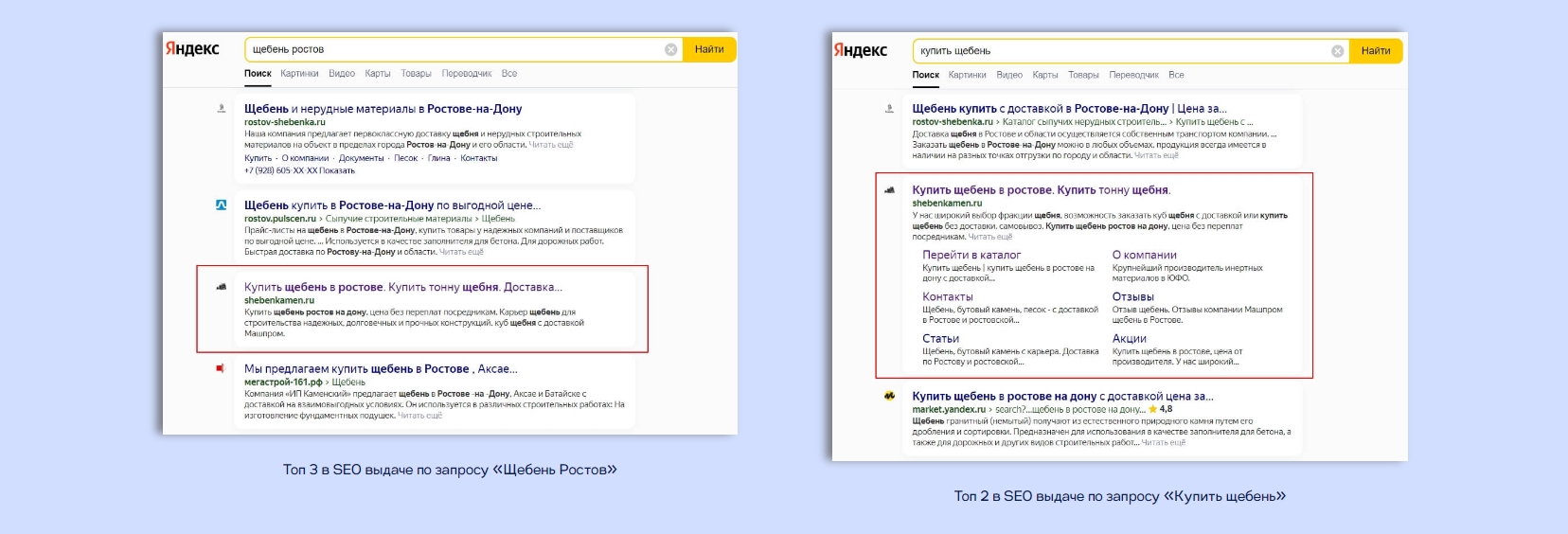Viewport: 1568px width, 534px height.
Task: Click the мегастрой-161.рф result favicon
Action: (221, 368)
